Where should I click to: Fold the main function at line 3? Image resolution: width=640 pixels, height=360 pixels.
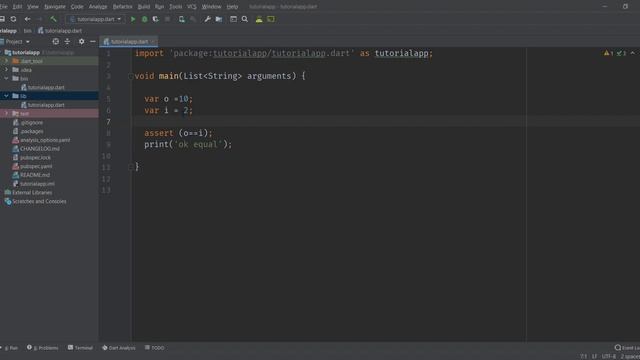click(x=131, y=76)
